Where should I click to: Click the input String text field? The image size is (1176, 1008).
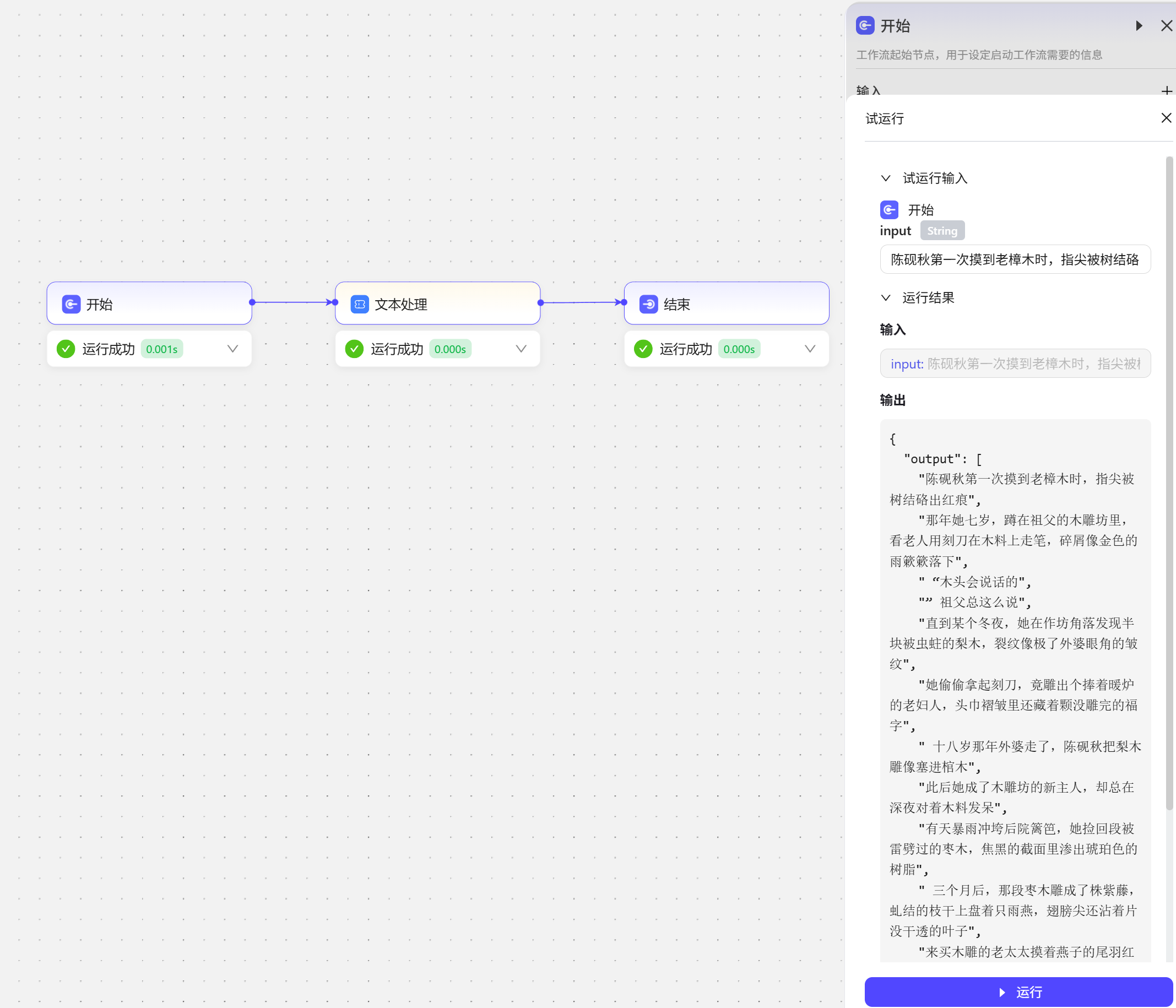[x=1014, y=259]
